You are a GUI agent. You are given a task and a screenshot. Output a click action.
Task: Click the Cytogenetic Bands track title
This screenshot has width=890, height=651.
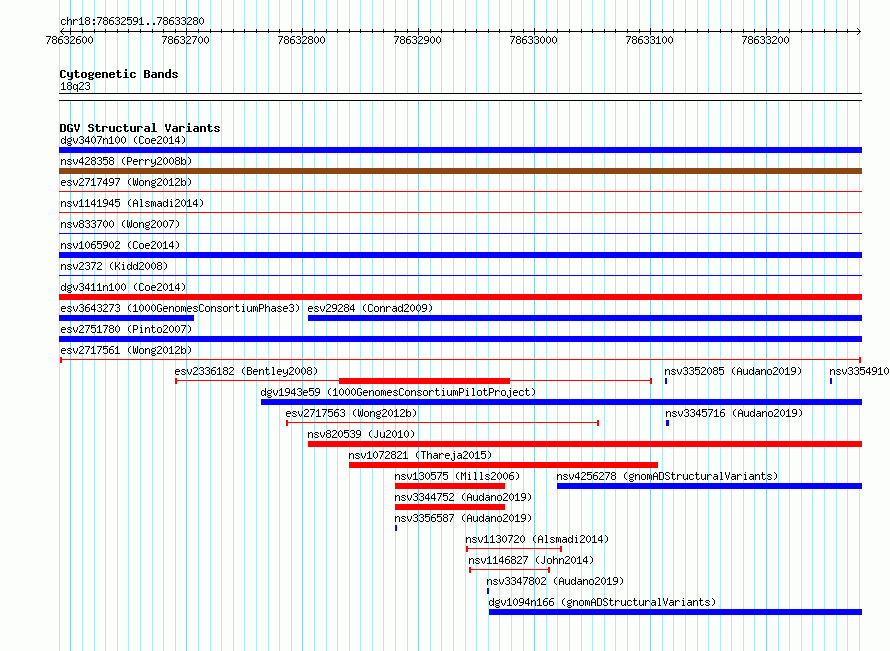(119, 74)
